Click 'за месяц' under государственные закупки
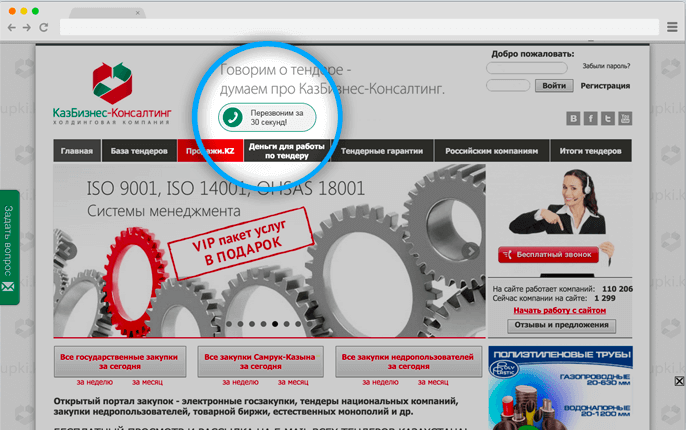 coord(147,382)
